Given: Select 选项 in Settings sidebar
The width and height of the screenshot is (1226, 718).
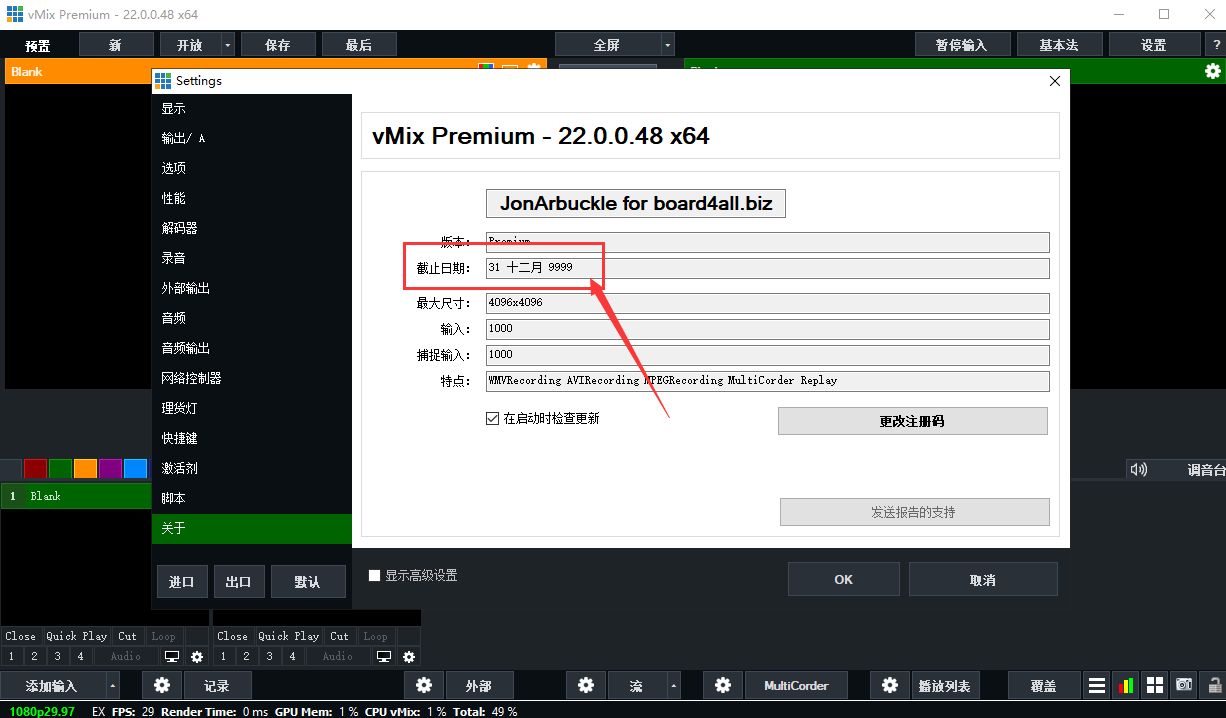Looking at the screenshot, I should [x=252, y=169].
